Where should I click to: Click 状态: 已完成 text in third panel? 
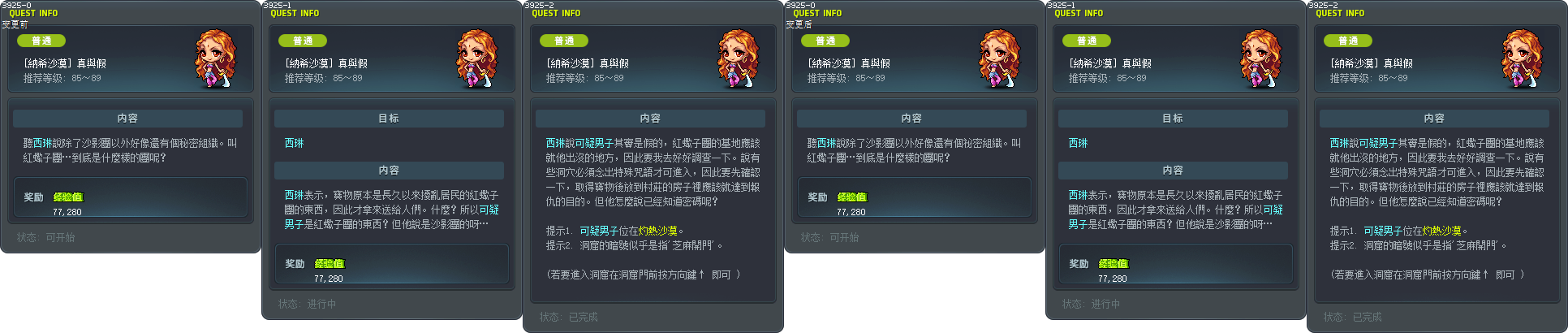pyautogui.click(x=568, y=317)
